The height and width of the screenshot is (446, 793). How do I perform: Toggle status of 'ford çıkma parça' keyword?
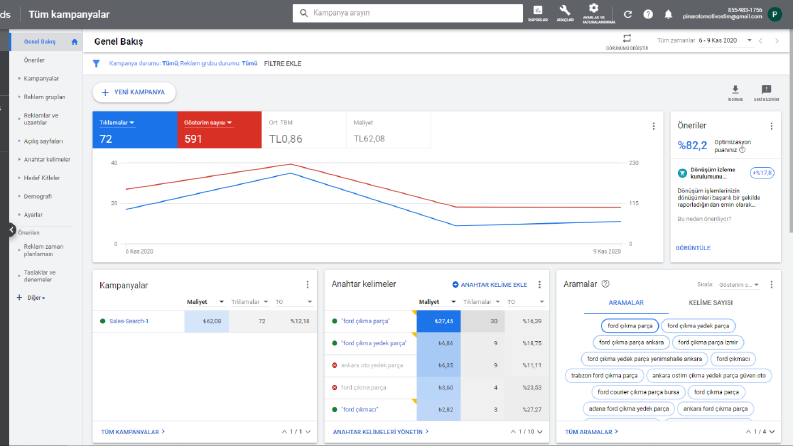[x=334, y=321]
